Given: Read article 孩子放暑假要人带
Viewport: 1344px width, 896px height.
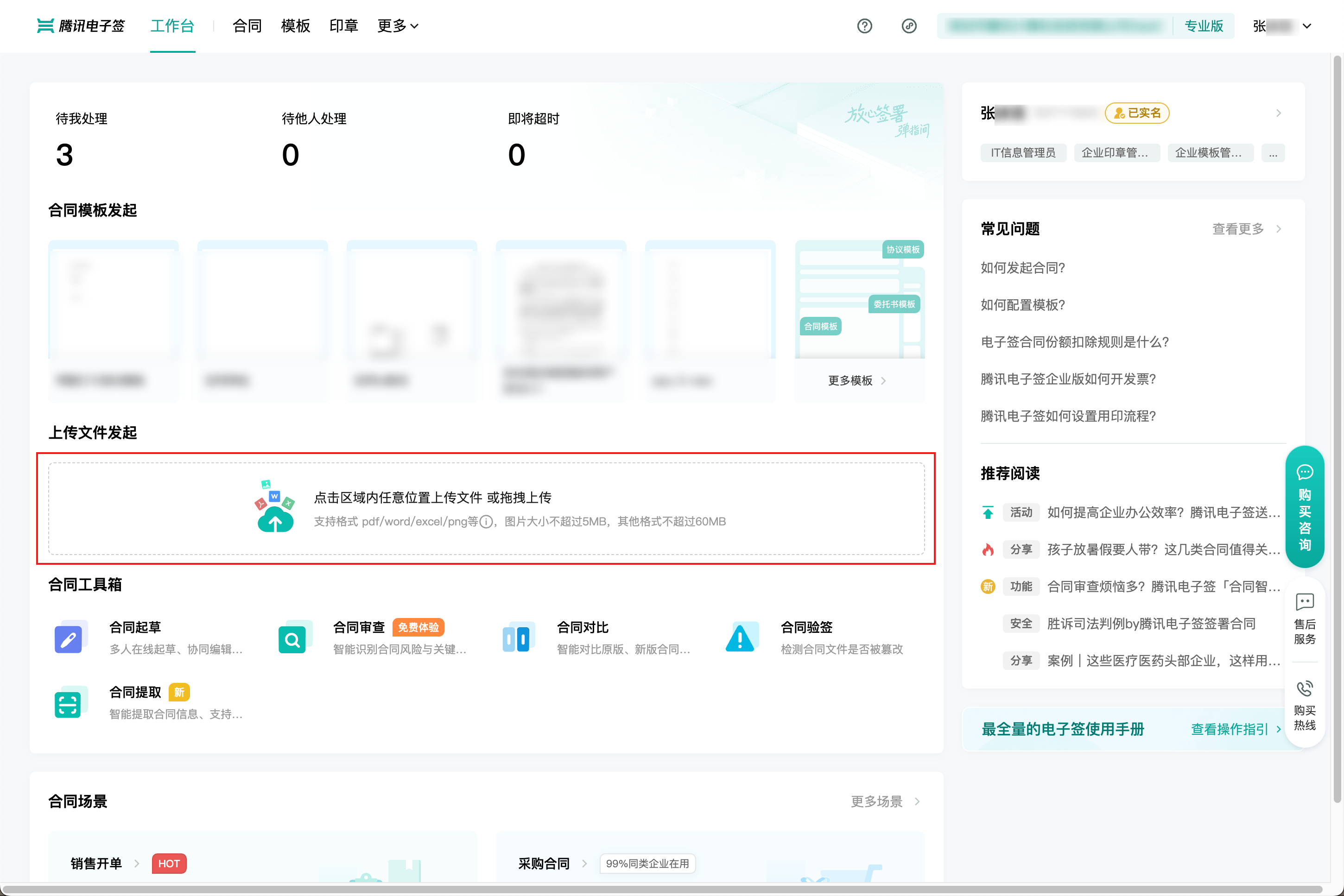Looking at the screenshot, I should [1163, 549].
